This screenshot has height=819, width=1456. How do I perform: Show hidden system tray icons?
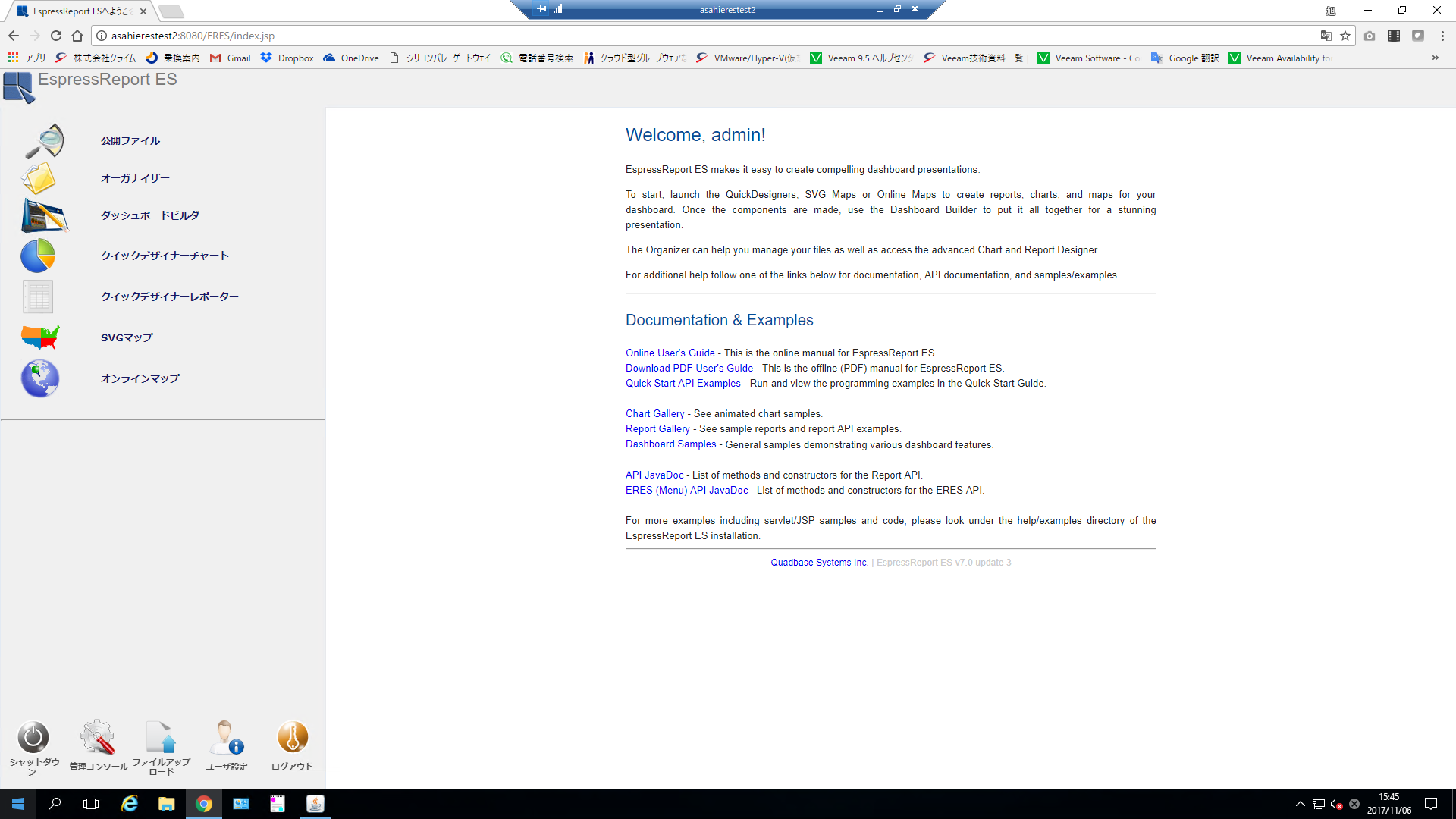click(1301, 804)
